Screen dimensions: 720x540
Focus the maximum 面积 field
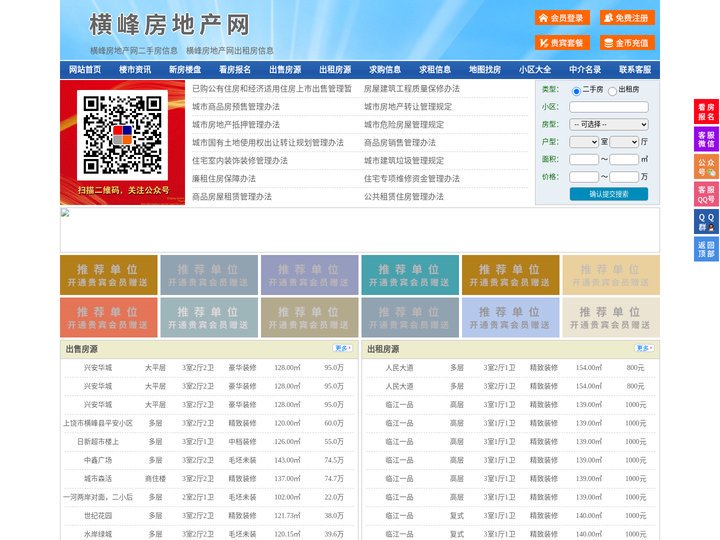[x=624, y=159]
